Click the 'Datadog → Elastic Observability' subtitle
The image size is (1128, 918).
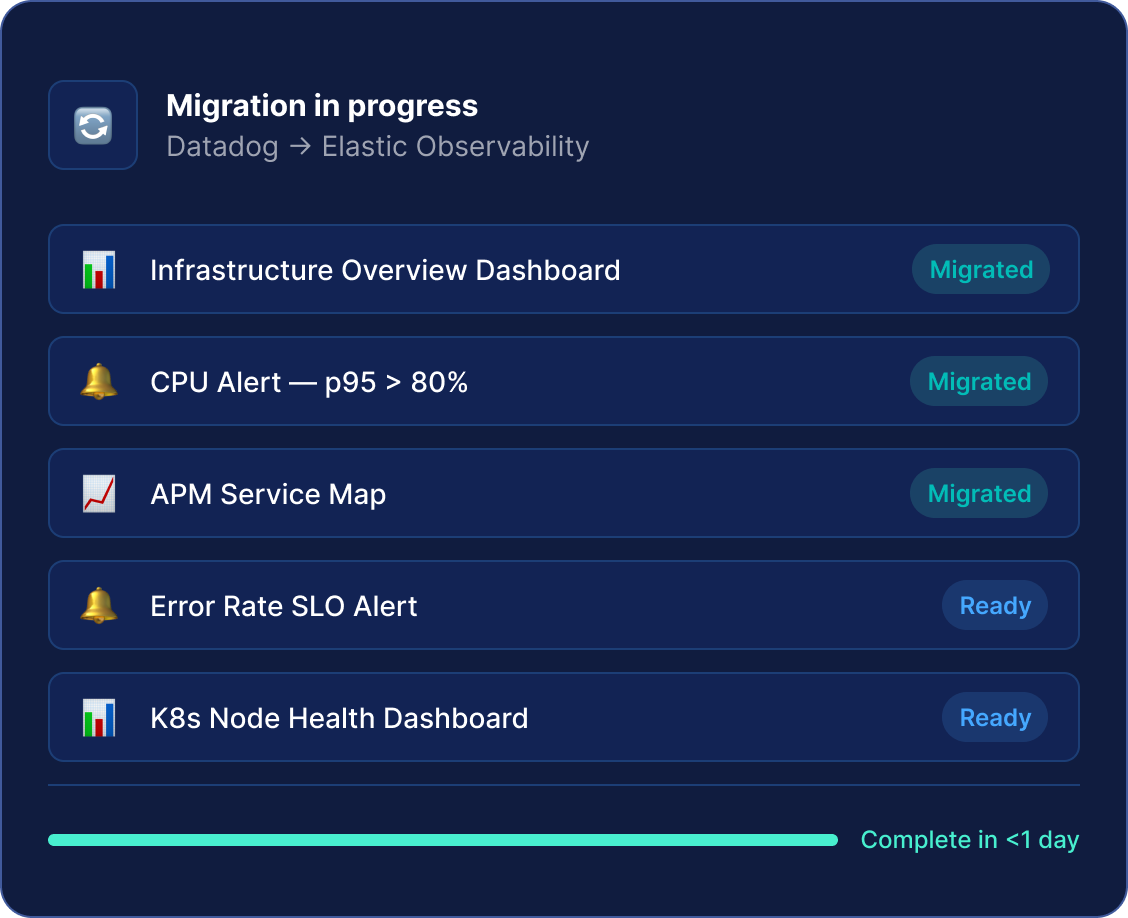[x=377, y=146]
